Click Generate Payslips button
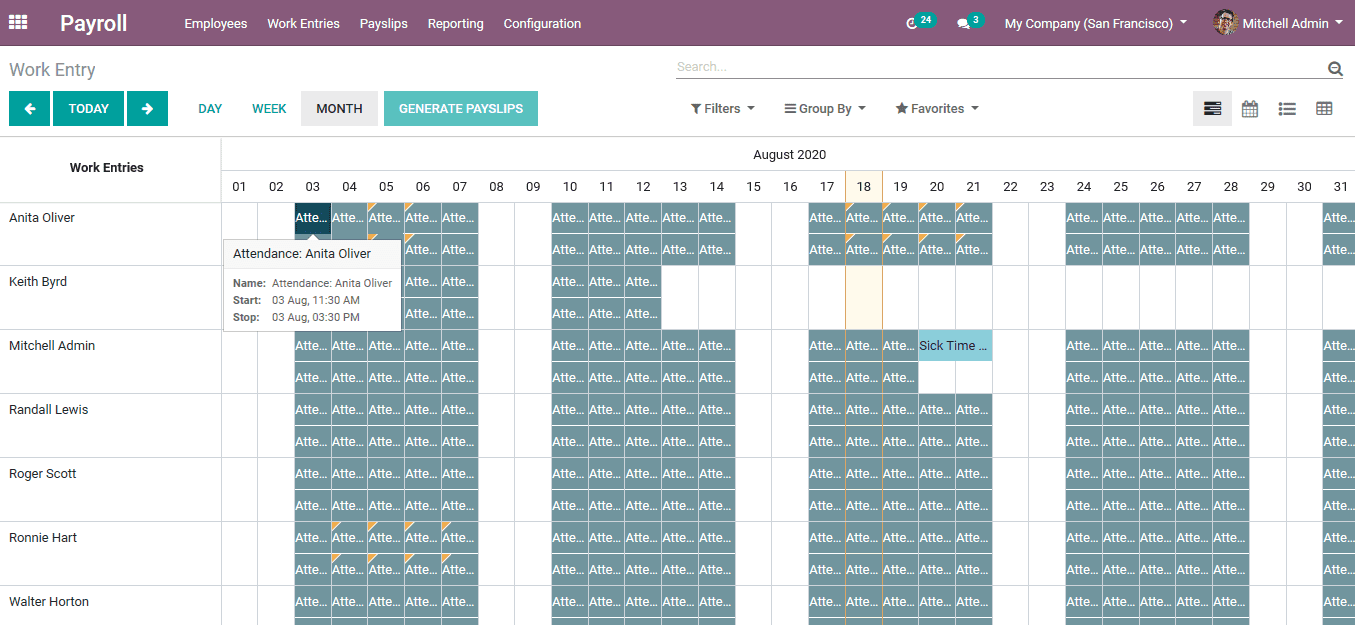This screenshot has height=625, width=1355. pyautogui.click(x=461, y=109)
